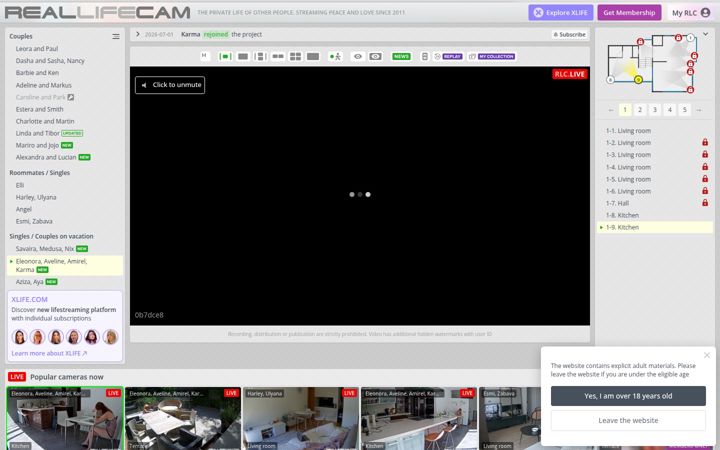The width and height of the screenshot is (720, 450).
Task: Confirm Yes, I am over 18 years old
Action: pos(628,396)
